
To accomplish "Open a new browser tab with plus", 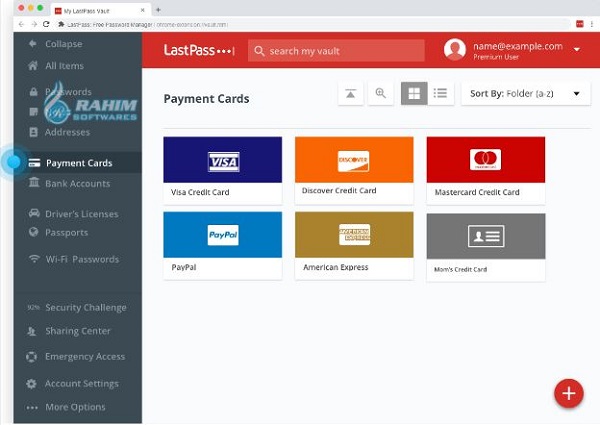I will click(x=158, y=10).
